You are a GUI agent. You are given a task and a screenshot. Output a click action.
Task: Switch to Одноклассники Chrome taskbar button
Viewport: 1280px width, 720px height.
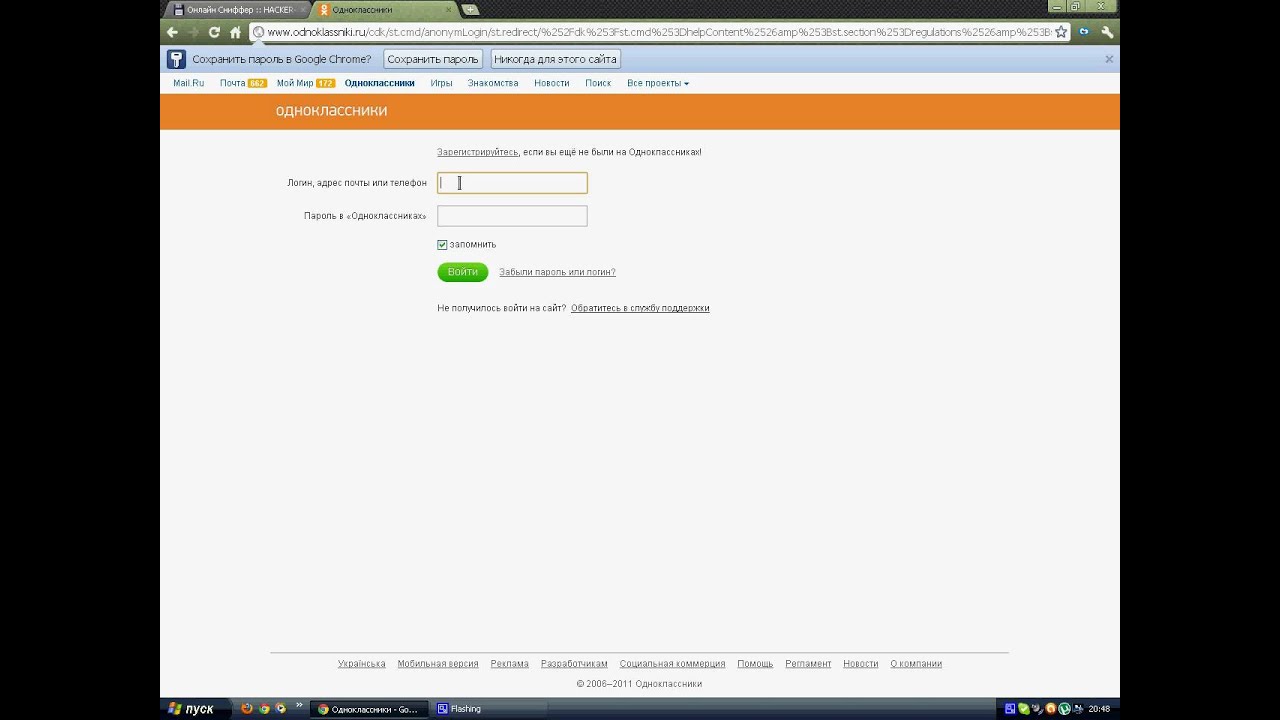pyautogui.click(x=367, y=709)
